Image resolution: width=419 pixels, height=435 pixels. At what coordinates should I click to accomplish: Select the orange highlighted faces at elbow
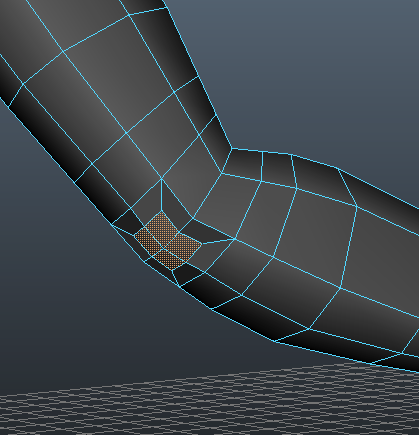[168, 241]
